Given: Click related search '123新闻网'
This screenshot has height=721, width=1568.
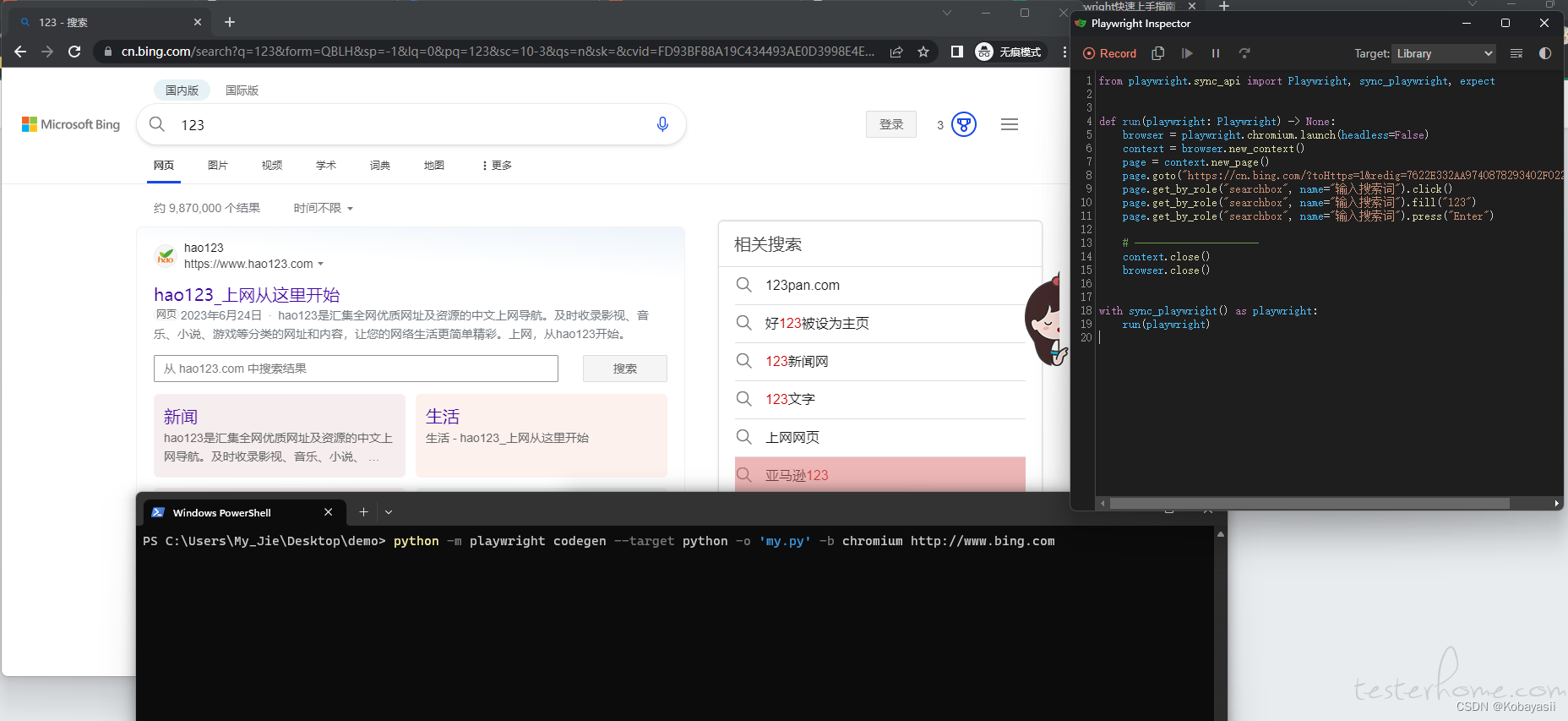Looking at the screenshot, I should 880,361.
